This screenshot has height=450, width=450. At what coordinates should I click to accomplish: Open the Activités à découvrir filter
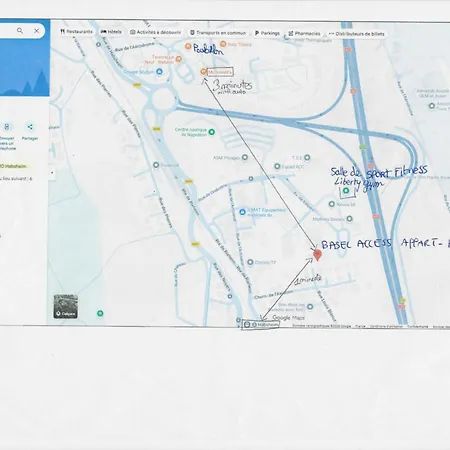tap(156, 32)
